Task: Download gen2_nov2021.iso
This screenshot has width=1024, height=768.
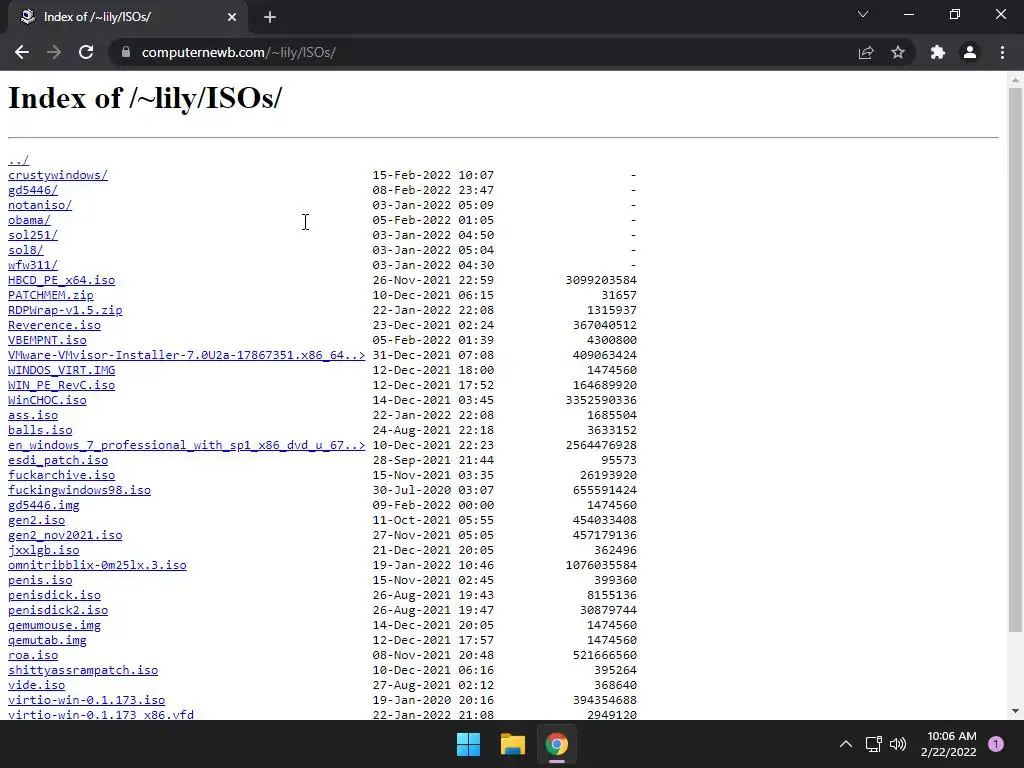Action: 65,536
